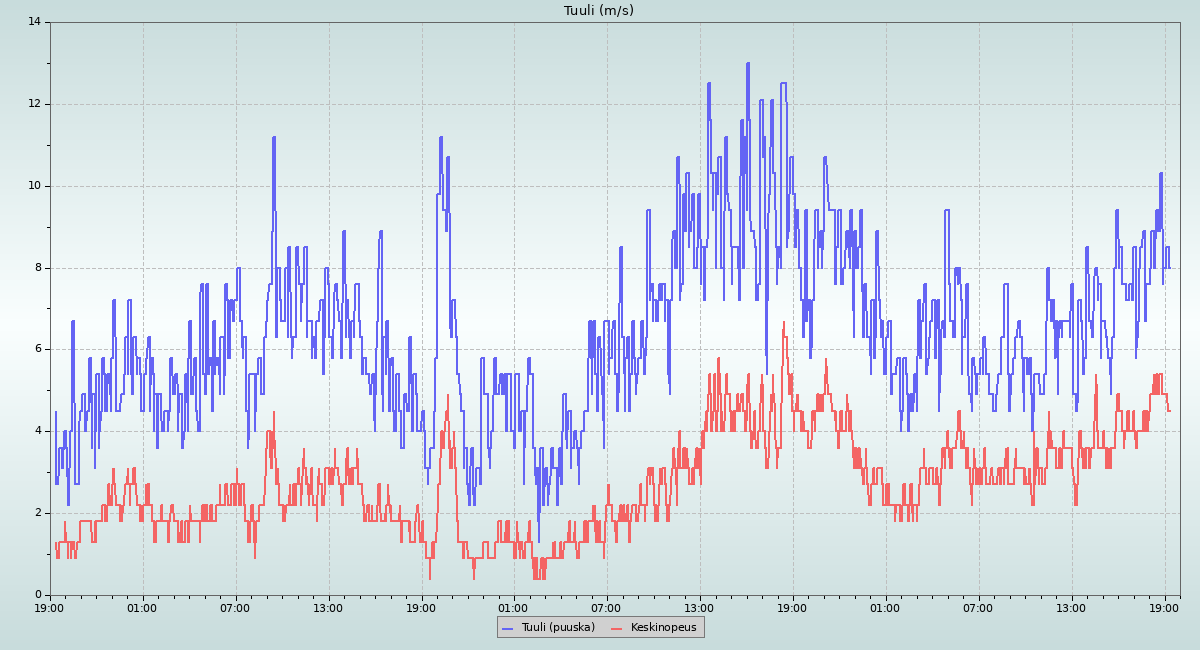Click the blue line swatch in legend
This screenshot has width=1200, height=650.
(507, 628)
